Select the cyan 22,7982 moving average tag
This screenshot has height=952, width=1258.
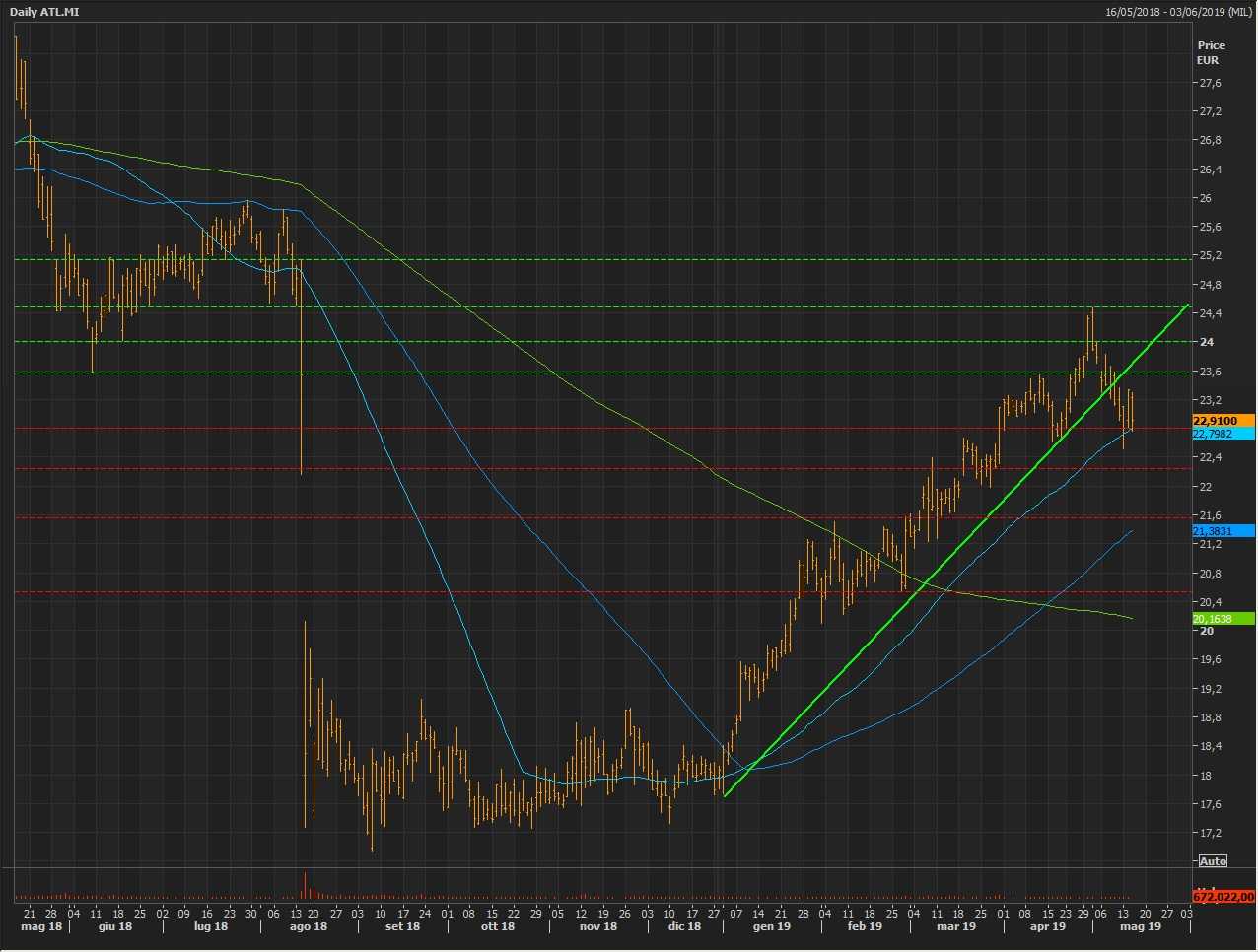coord(1223,434)
